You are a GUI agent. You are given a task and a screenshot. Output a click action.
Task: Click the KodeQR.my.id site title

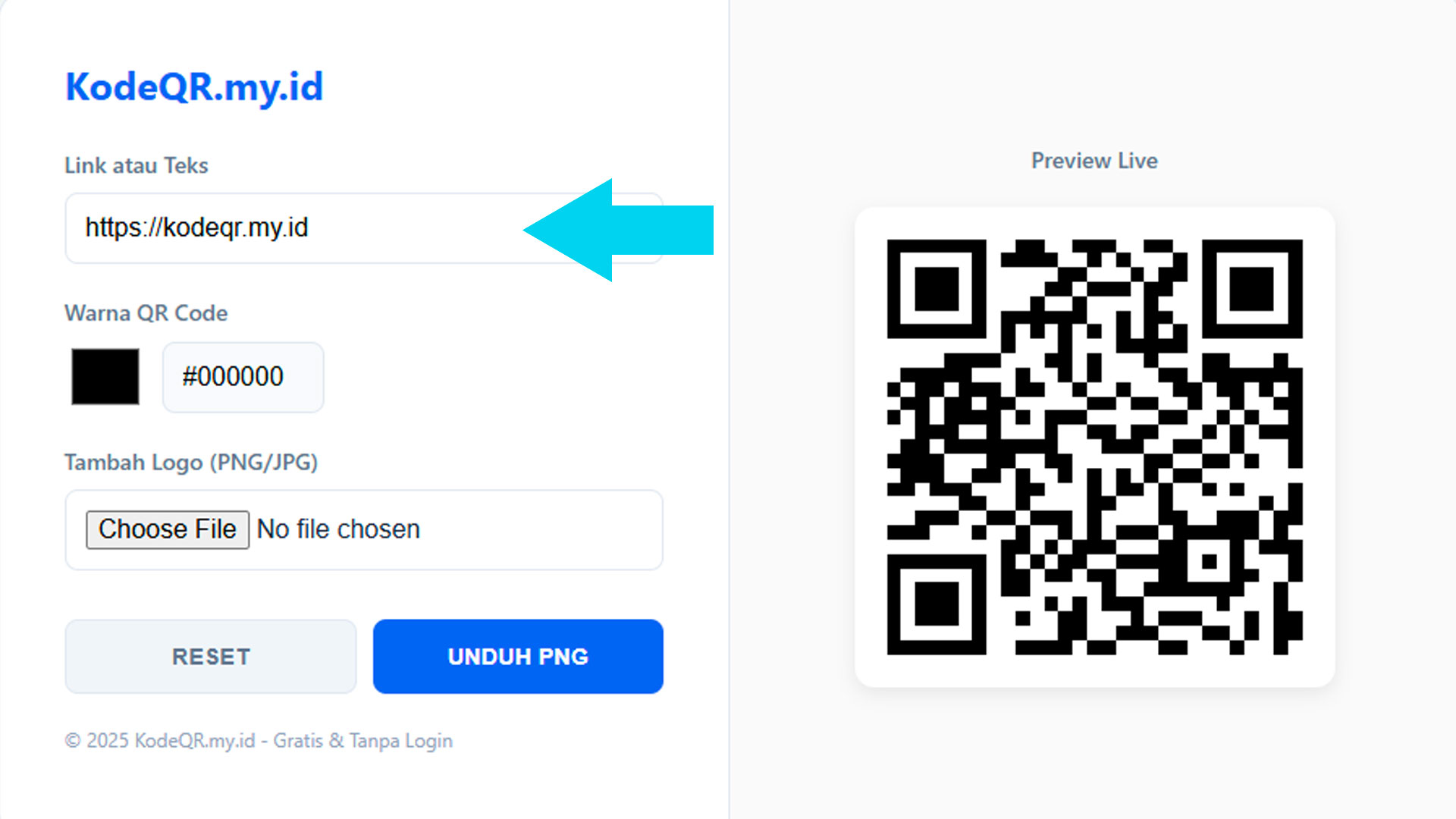click(194, 86)
